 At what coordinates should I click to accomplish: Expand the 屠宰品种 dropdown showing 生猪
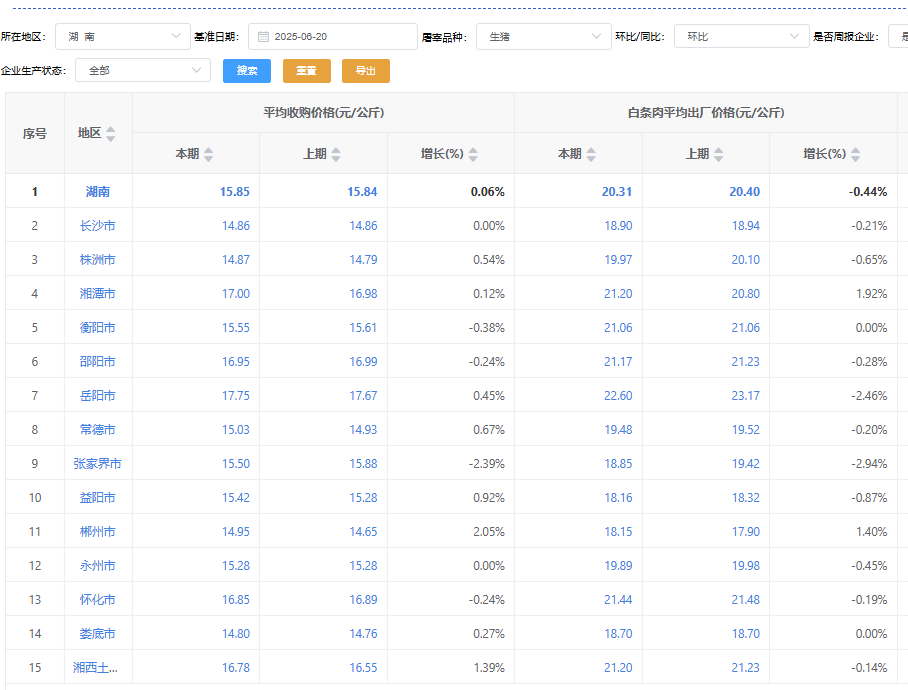pyautogui.click(x=543, y=37)
